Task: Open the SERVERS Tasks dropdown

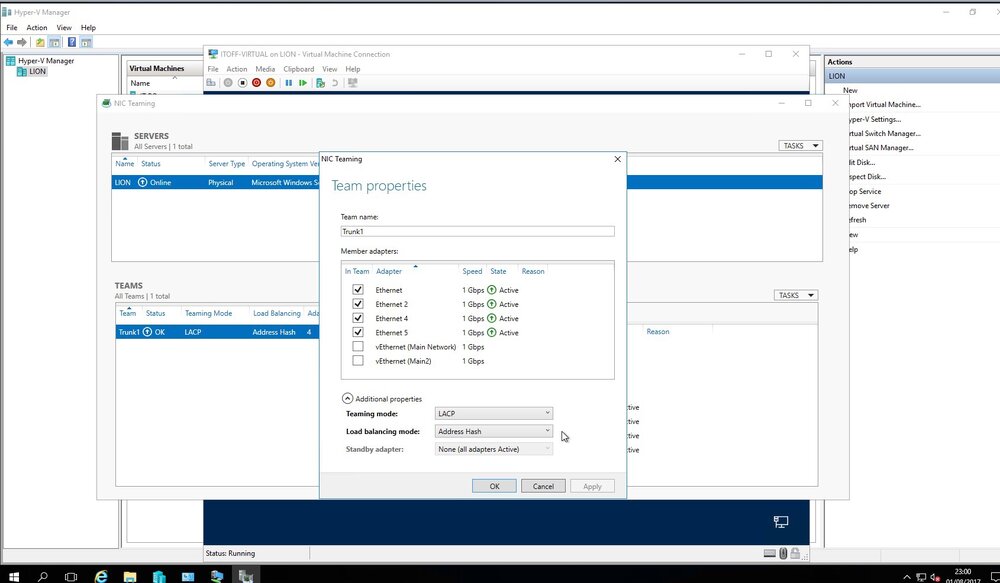Action: 800,145
